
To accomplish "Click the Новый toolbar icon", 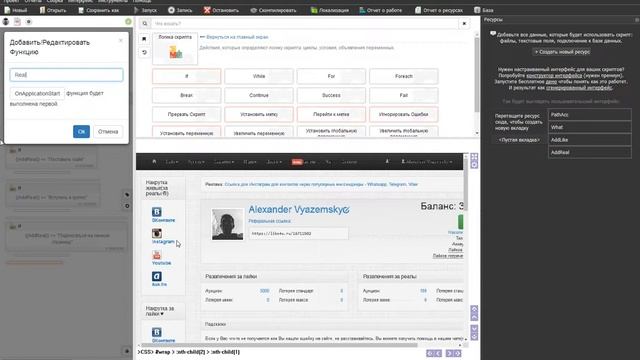I will coord(7,10).
